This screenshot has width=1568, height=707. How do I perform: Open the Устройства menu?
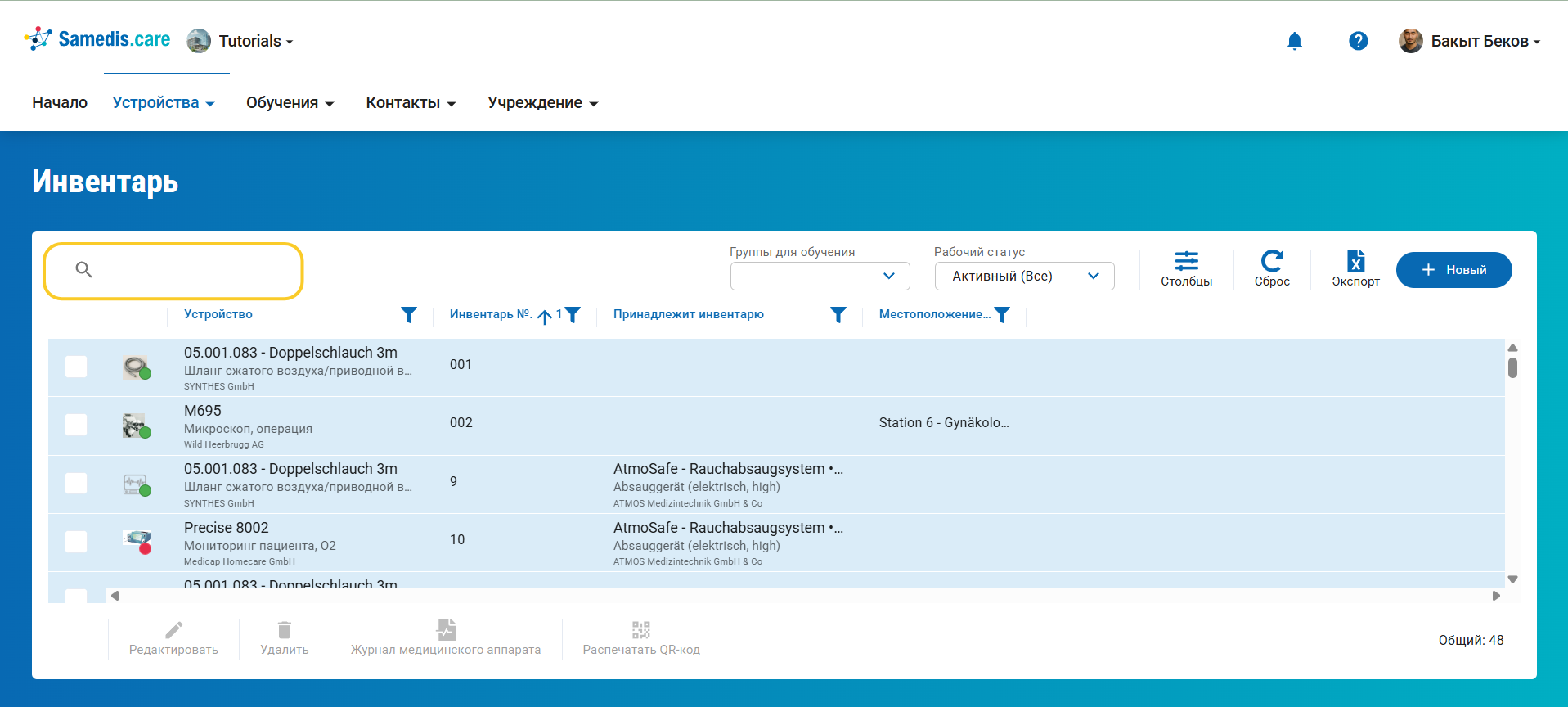(164, 103)
